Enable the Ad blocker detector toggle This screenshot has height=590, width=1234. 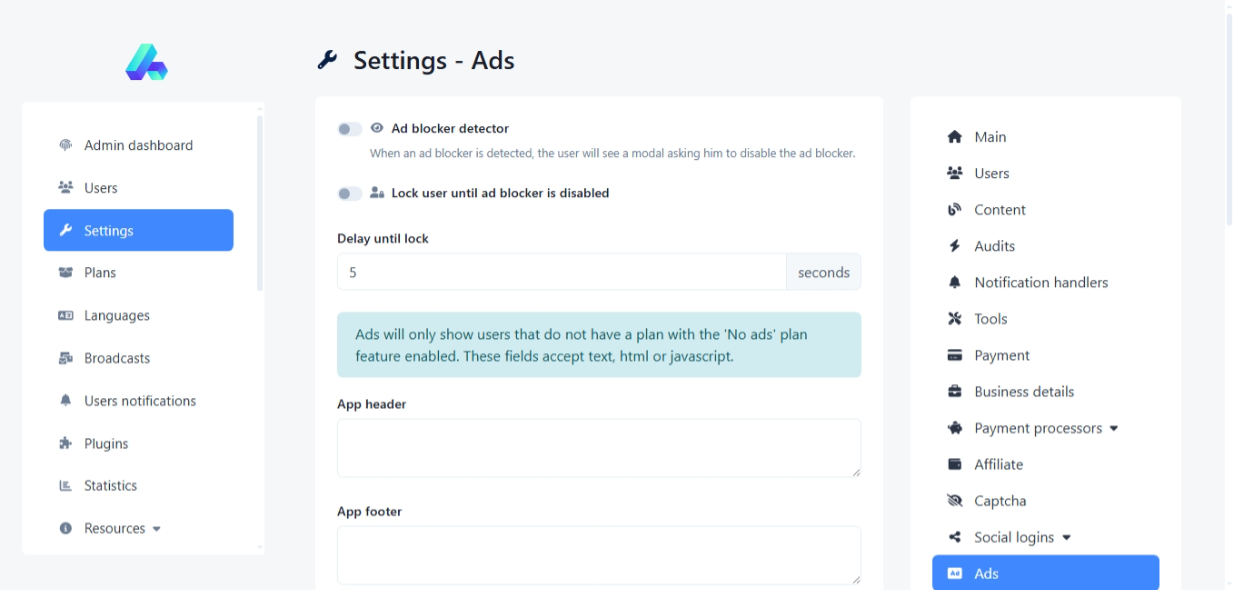click(x=349, y=129)
